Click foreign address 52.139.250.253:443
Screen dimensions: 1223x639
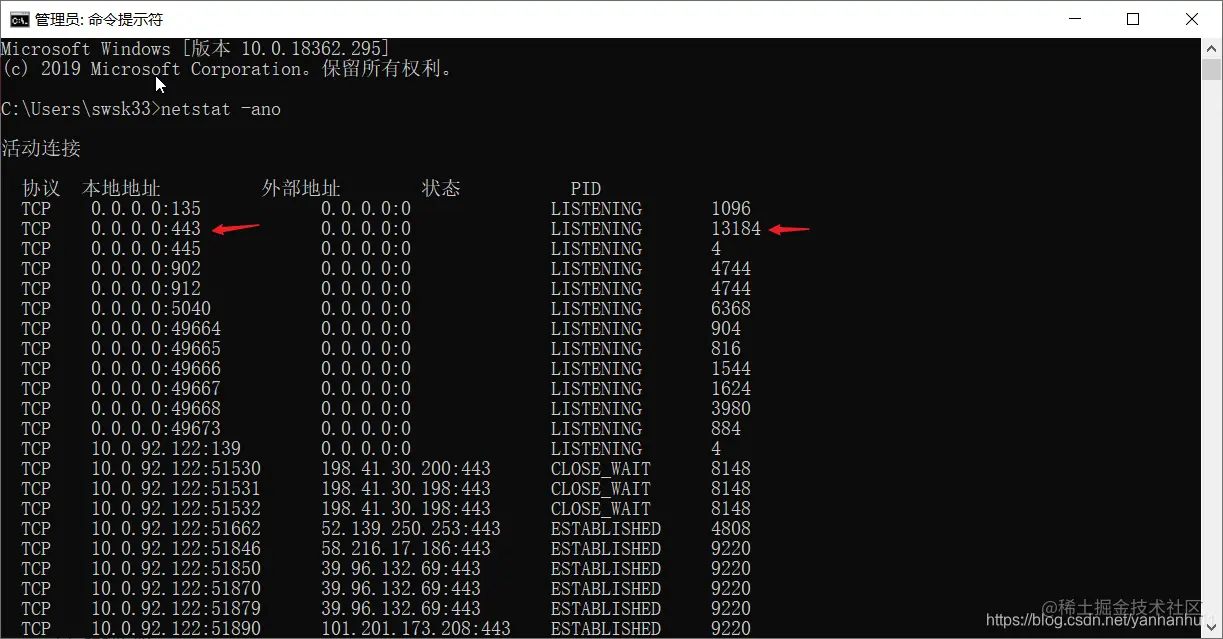pos(411,529)
